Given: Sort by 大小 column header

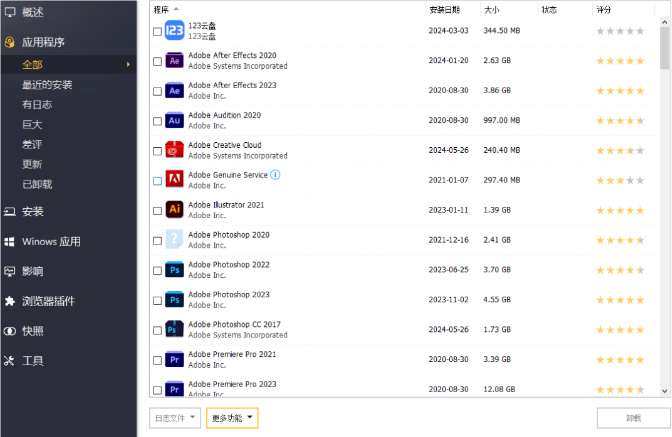Looking at the screenshot, I should 492,9.
